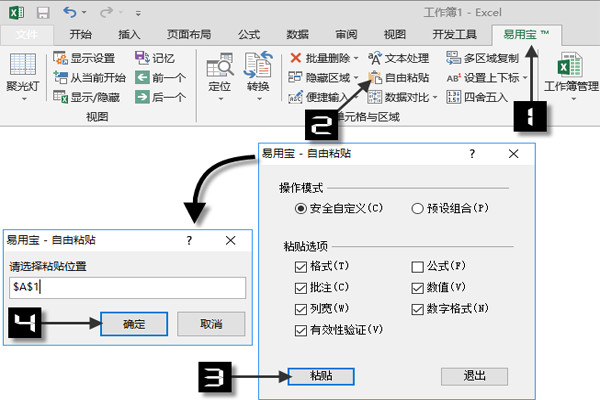Image resolution: width=600 pixels, height=400 pixels.
Task: Select the 预设组合(P) radio button
Action: click(417, 209)
